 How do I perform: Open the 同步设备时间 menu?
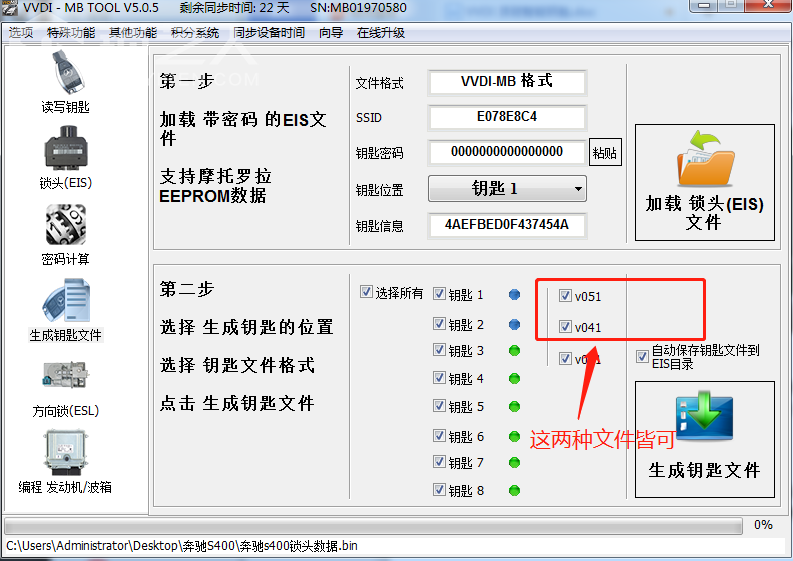[x=269, y=33]
